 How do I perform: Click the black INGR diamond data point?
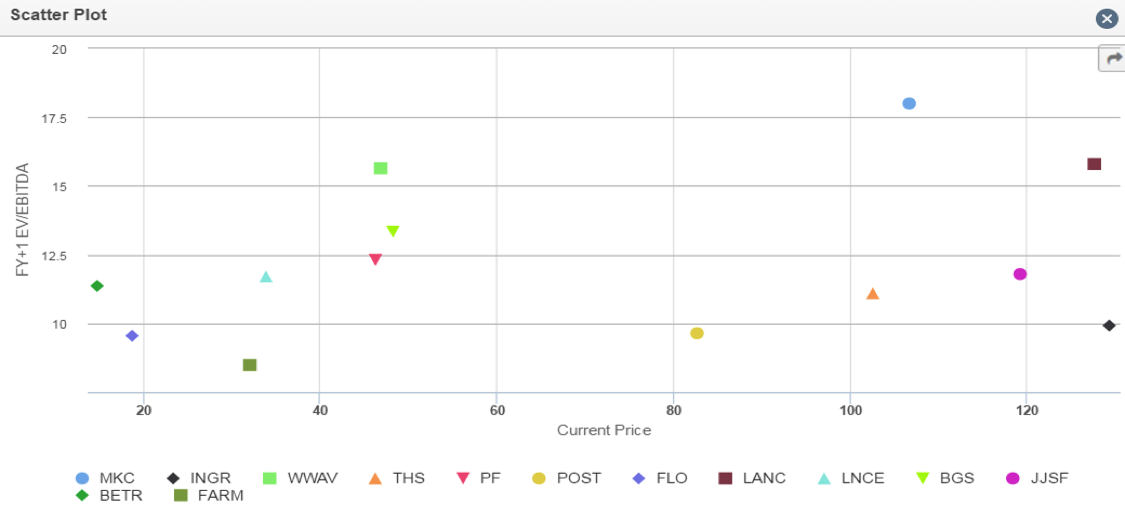coord(1109,326)
